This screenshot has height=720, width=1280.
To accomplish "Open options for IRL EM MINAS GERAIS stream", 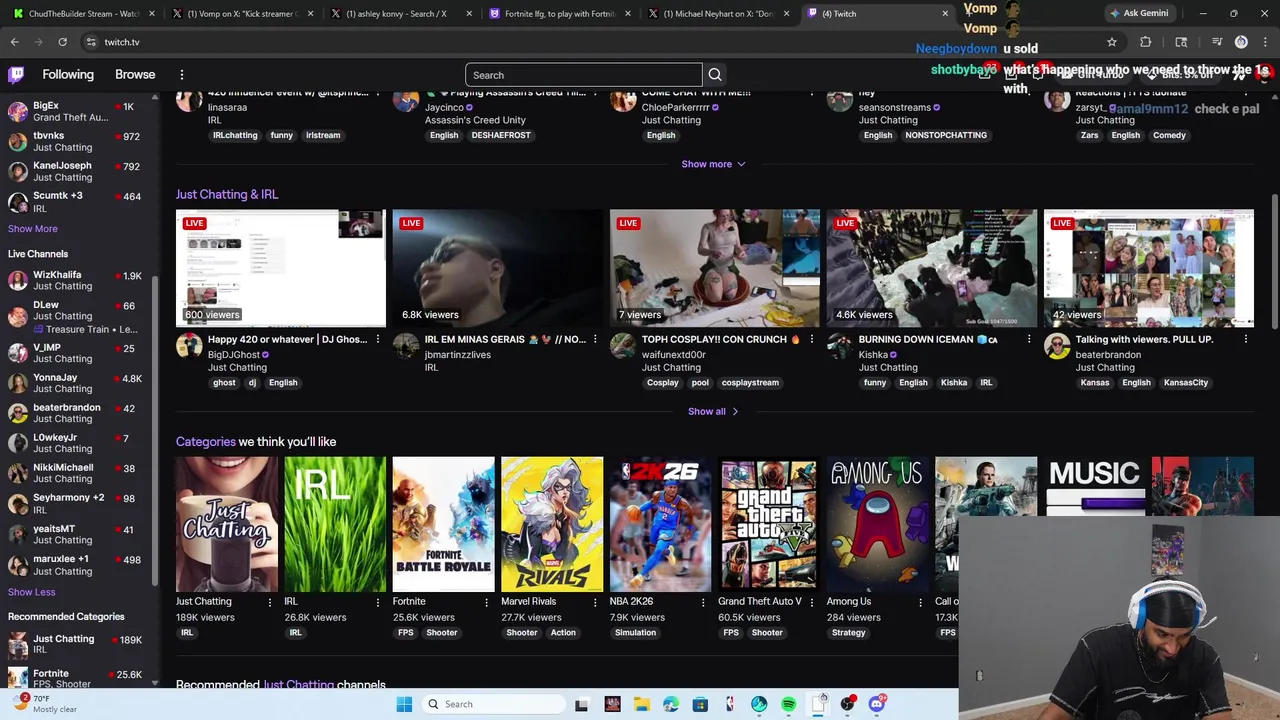I will coord(594,340).
